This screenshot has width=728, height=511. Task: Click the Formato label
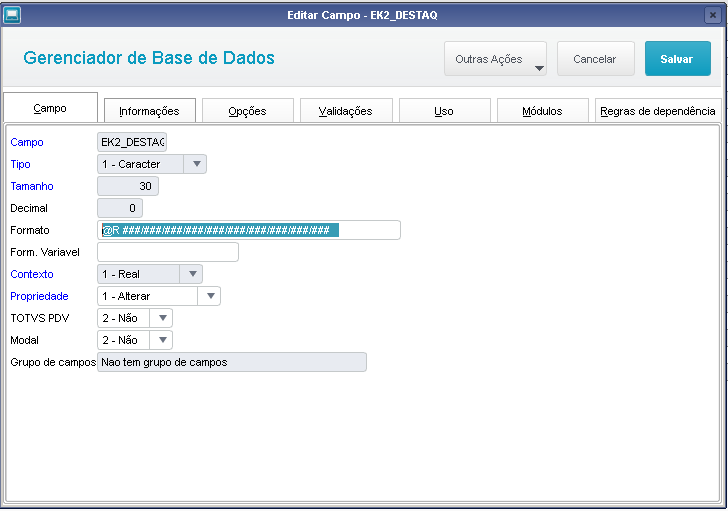(x=30, y=230)
